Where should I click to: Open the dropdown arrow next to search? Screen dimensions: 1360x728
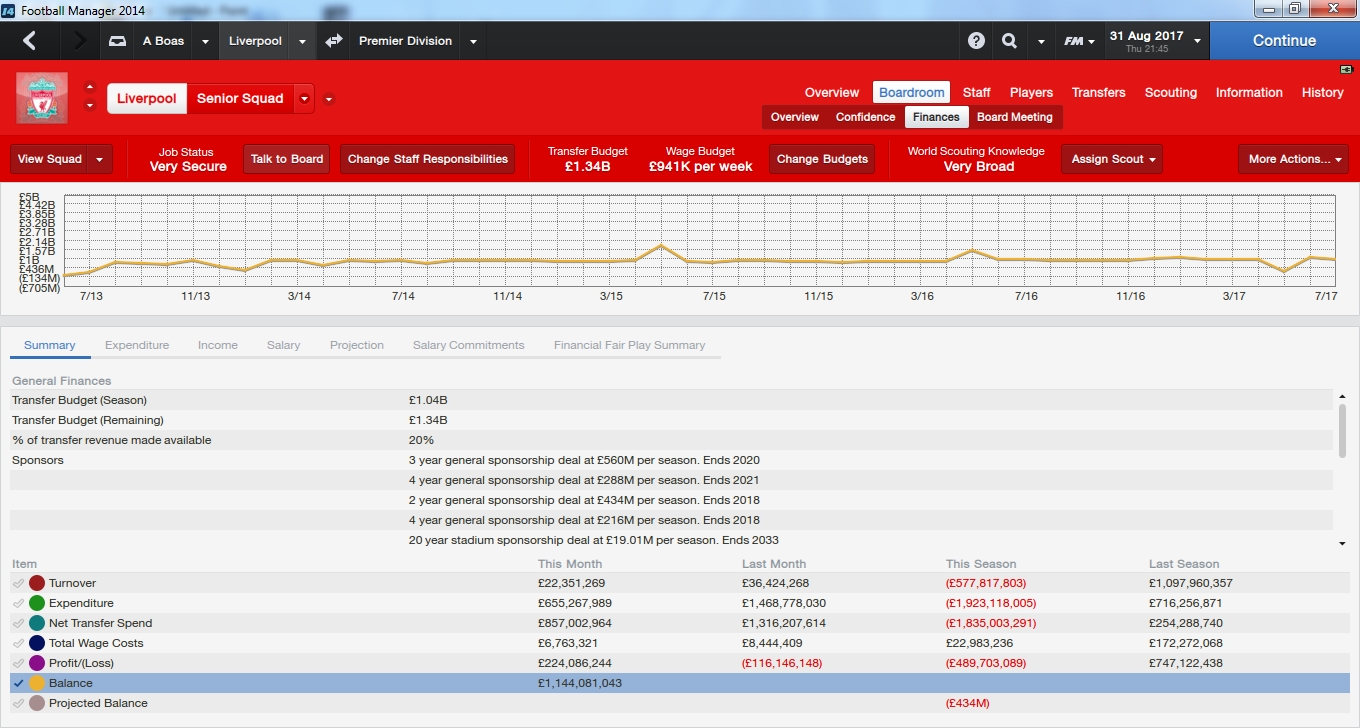1041,42
